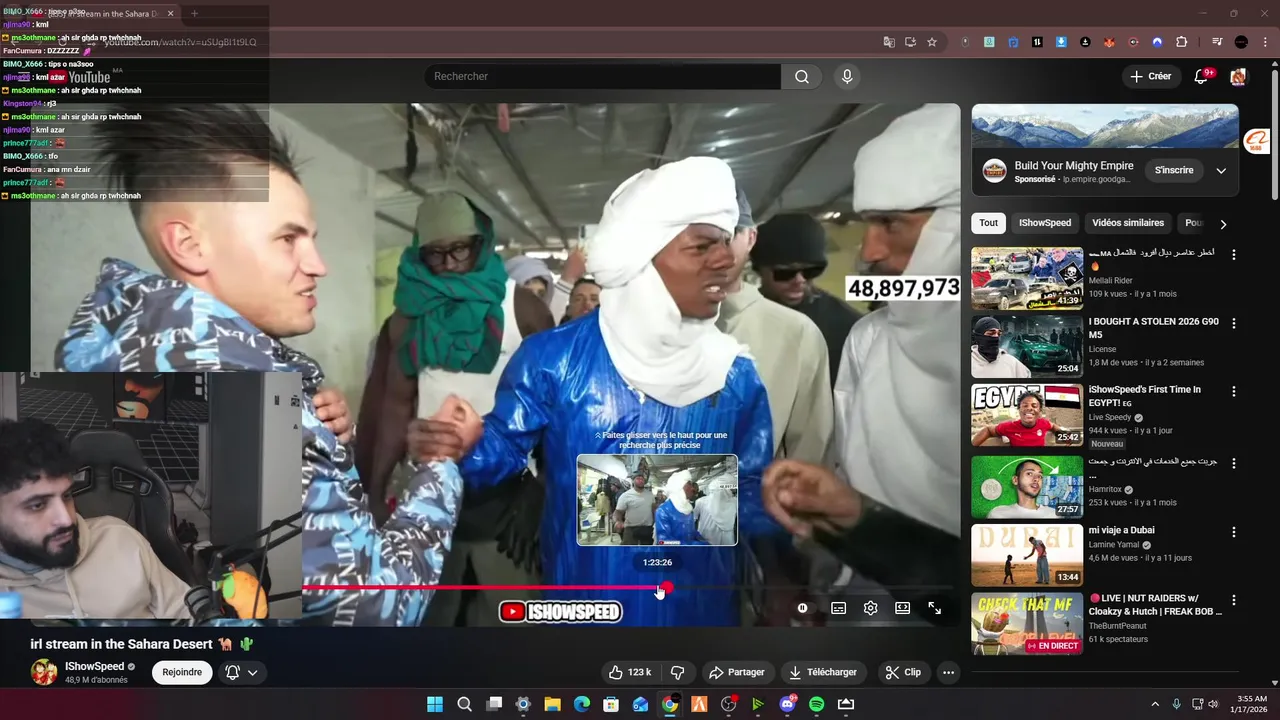The width and height of the screenshot is (1280, 720).
Task: Toggle subtitles in the video player
Action: (838, 608)
